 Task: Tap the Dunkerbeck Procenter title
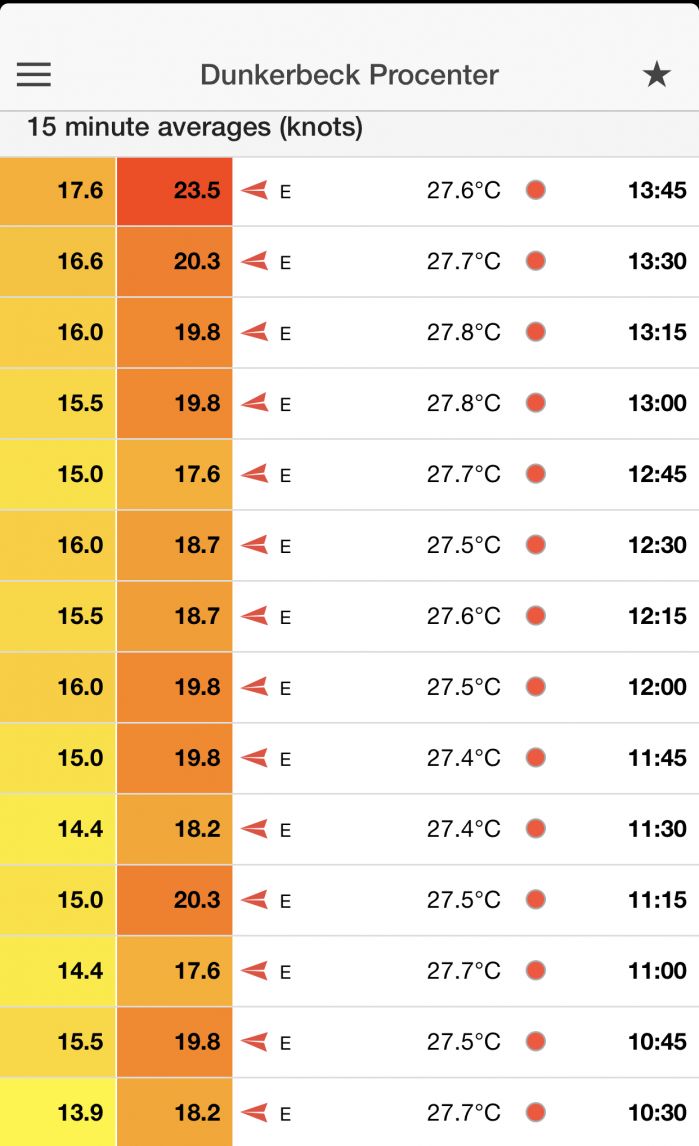(349, 75)
